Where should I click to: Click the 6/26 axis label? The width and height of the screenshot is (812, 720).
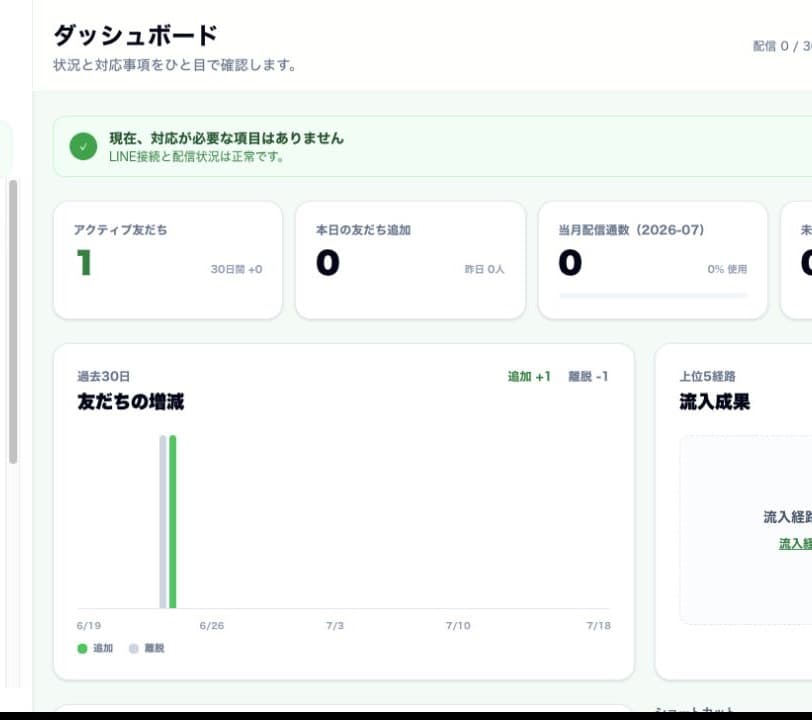point(212,626)
